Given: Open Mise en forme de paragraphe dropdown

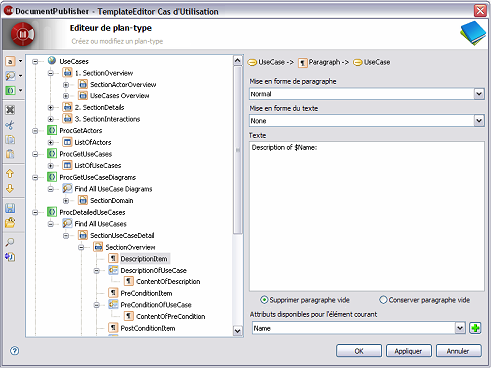Looking at the screenshot, I should coord(479,94).
